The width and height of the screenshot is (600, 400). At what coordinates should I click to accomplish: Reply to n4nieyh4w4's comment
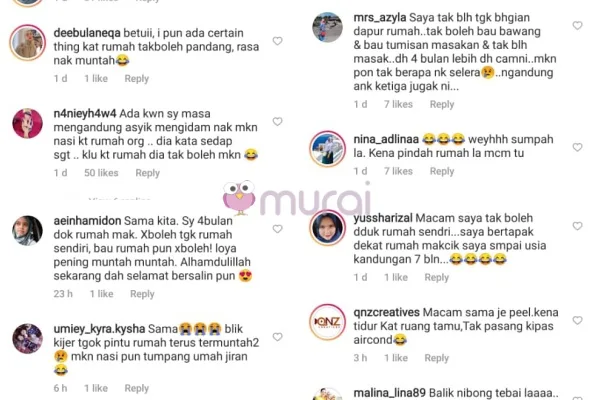point(147,173)
